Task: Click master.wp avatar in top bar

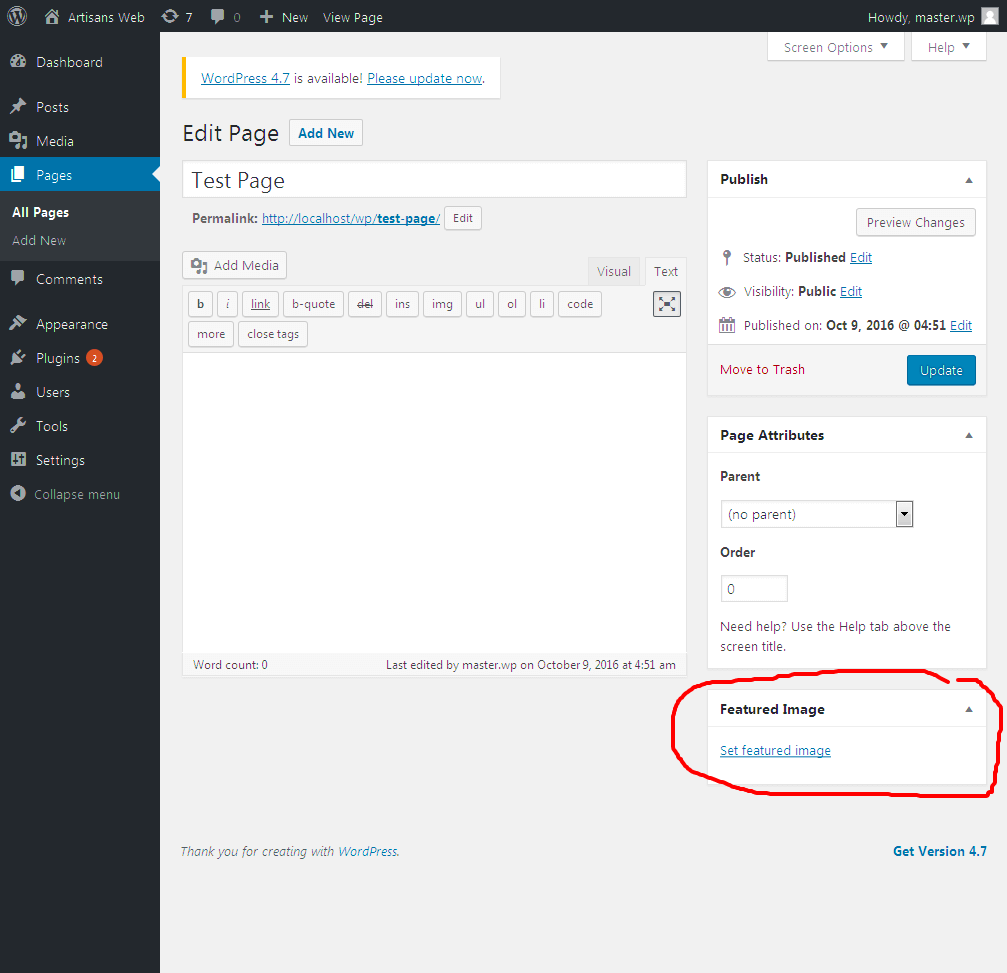Action: [990, 17]
